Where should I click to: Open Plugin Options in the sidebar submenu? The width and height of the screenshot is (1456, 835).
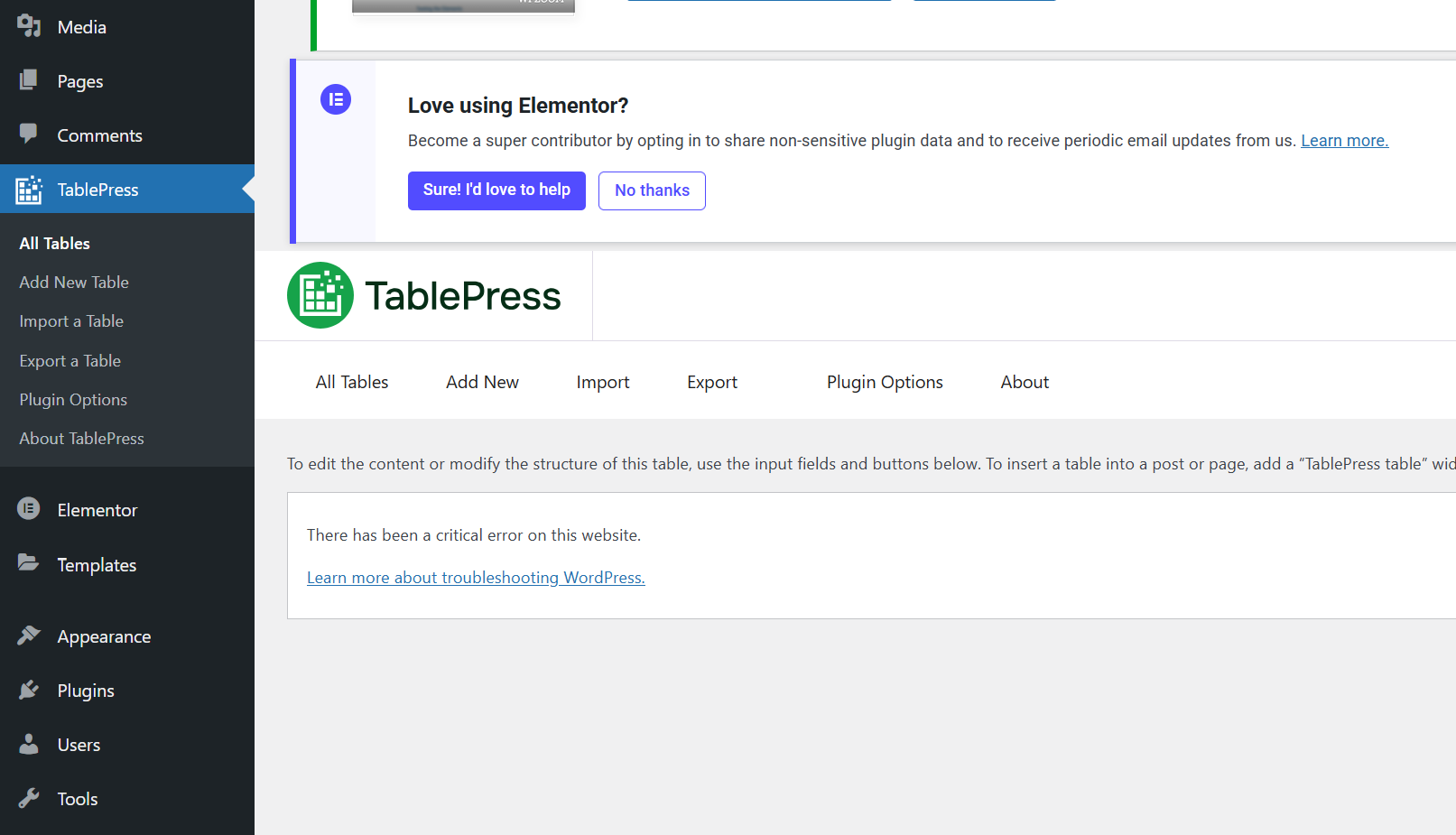tap(73, 400)
